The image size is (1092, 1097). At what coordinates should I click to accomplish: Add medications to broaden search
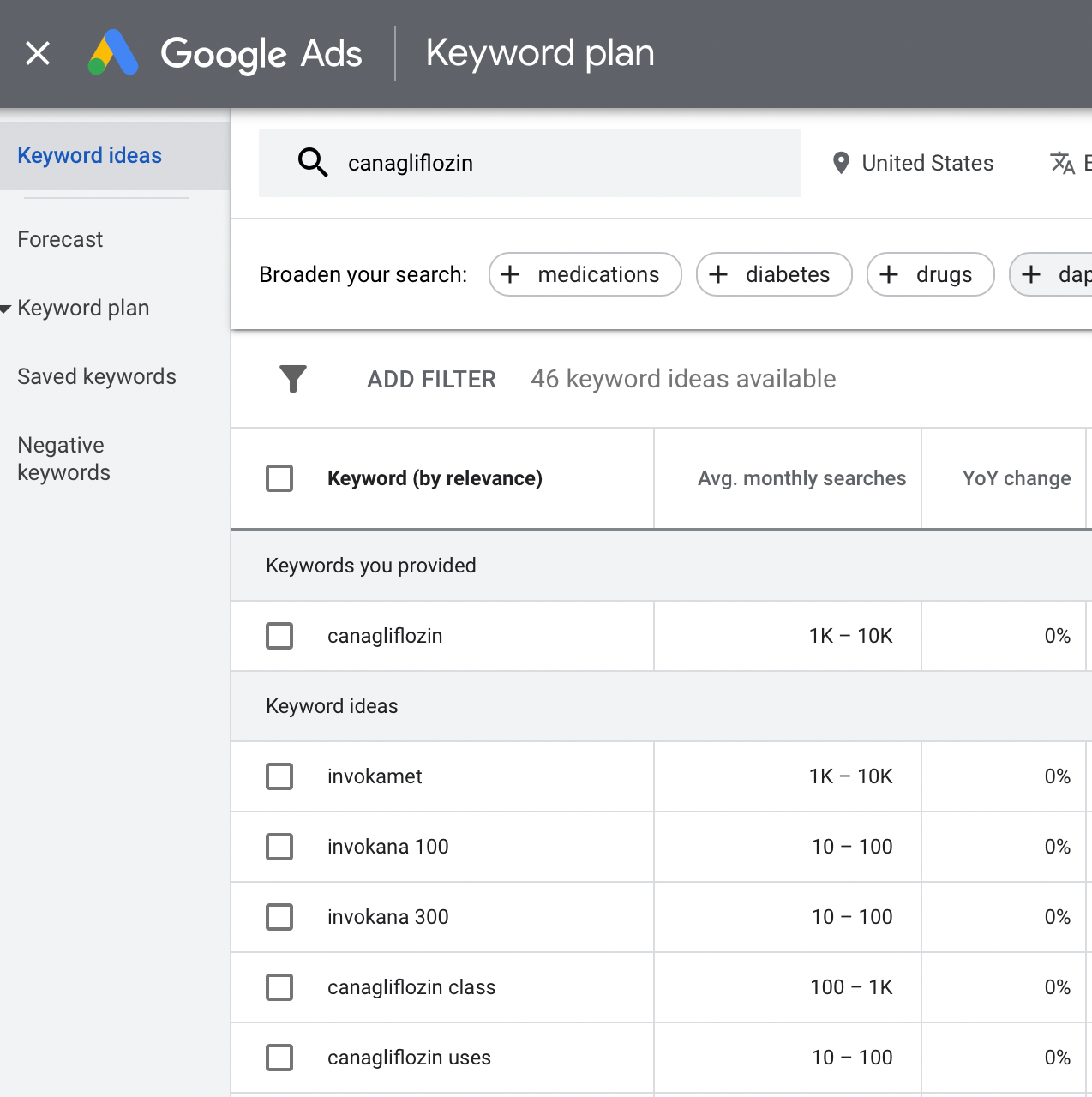(x=585, y=274)
